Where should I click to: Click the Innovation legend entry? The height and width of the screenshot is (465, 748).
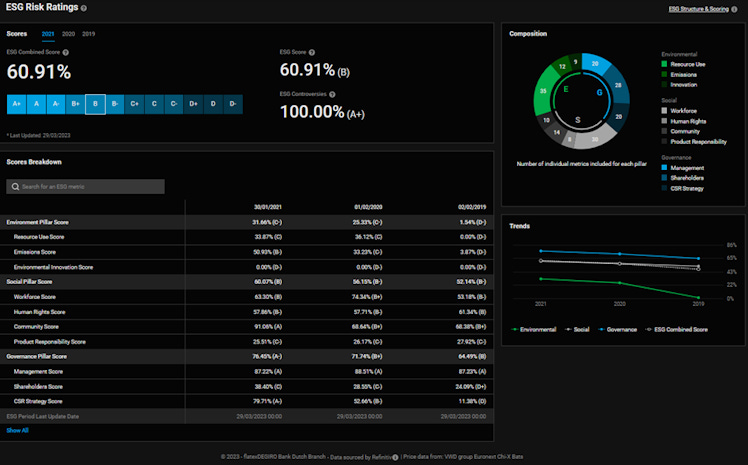click(679, 85)
